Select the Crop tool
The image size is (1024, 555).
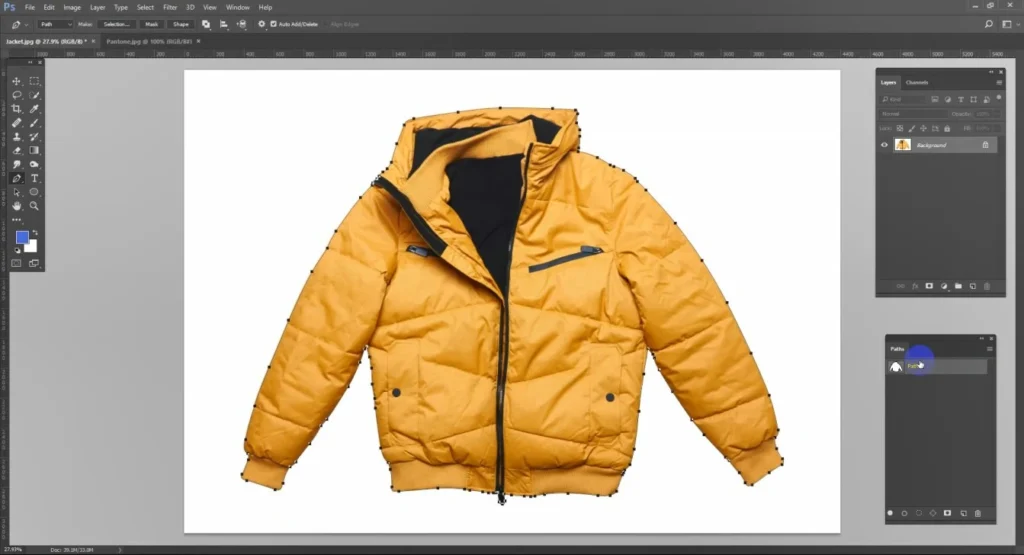pyautogui.click(x=16, y=109)
